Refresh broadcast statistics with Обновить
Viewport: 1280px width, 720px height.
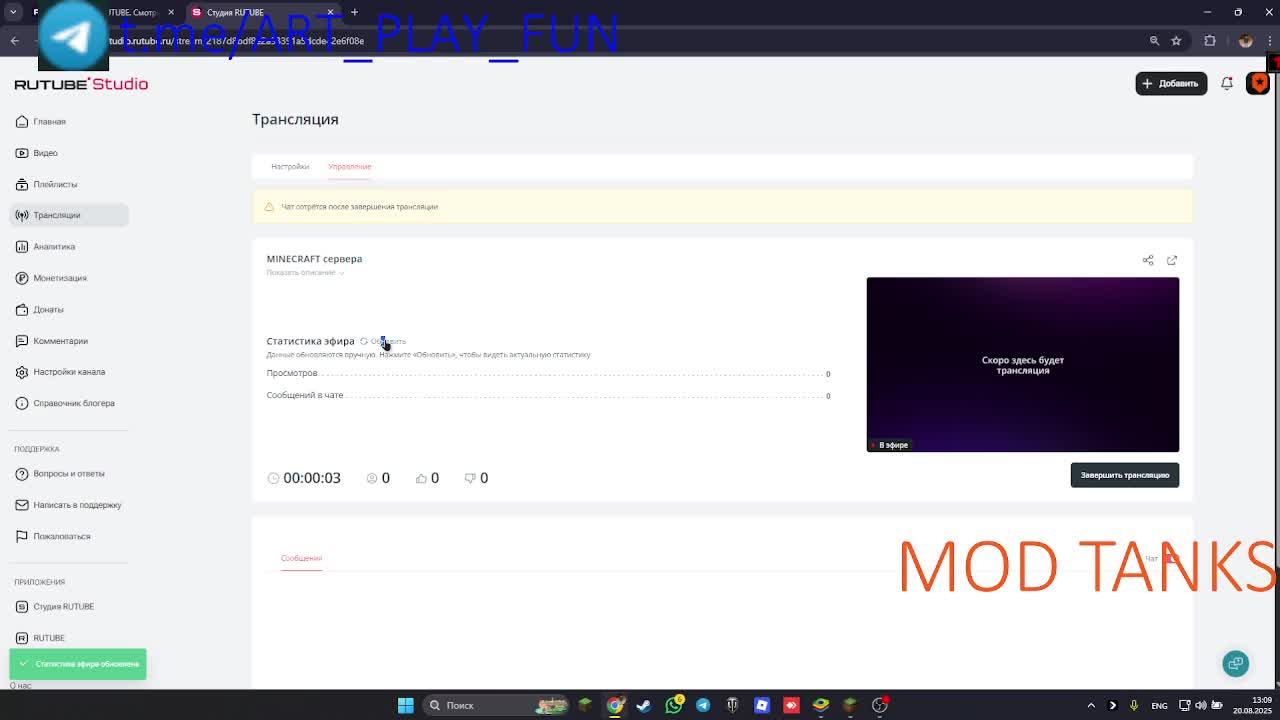click(383, 341)
